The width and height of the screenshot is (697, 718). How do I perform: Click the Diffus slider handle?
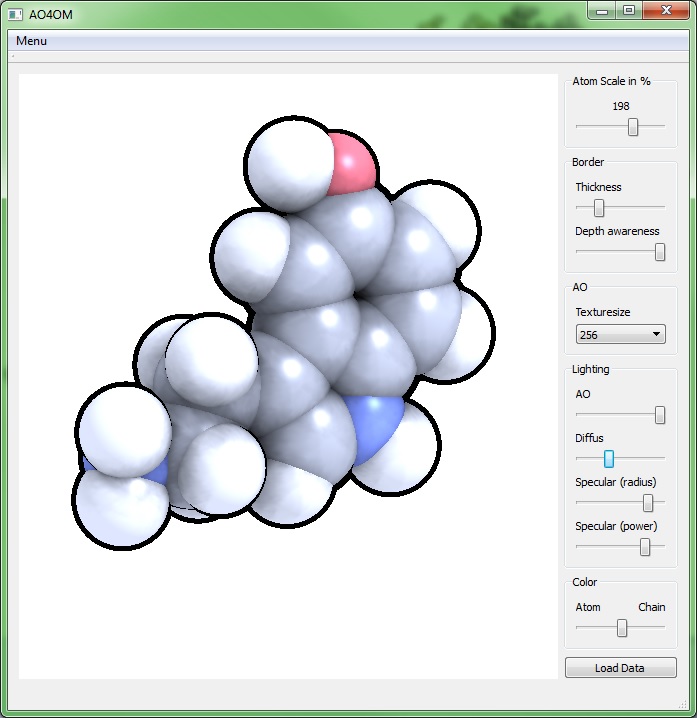click(608, 459)
